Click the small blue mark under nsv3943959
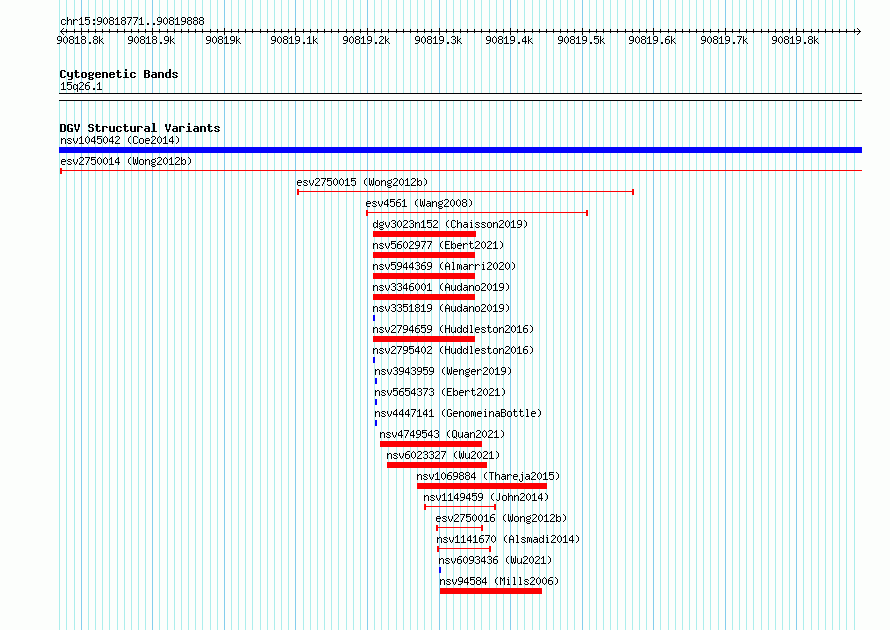Image resolution: width=890 pixels, height=630 pixels. pos(376,381)
